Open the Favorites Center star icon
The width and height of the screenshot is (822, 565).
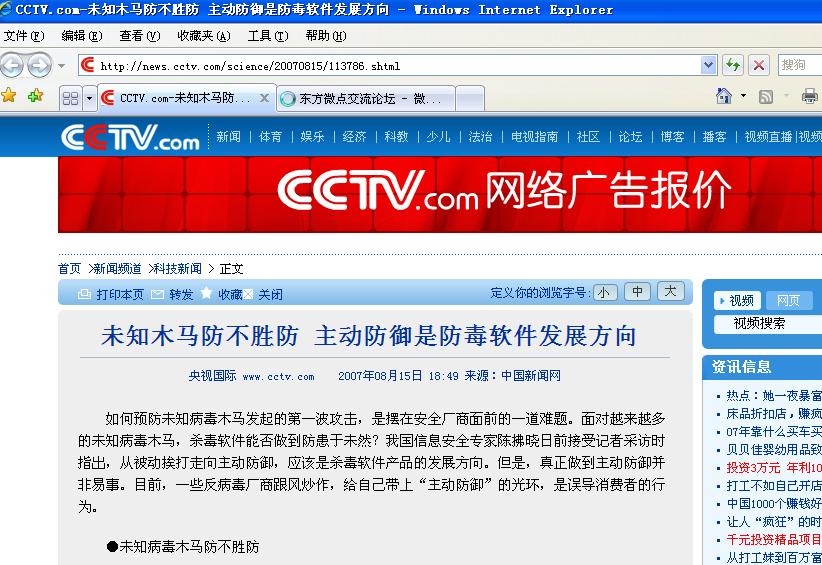(9, 96)
